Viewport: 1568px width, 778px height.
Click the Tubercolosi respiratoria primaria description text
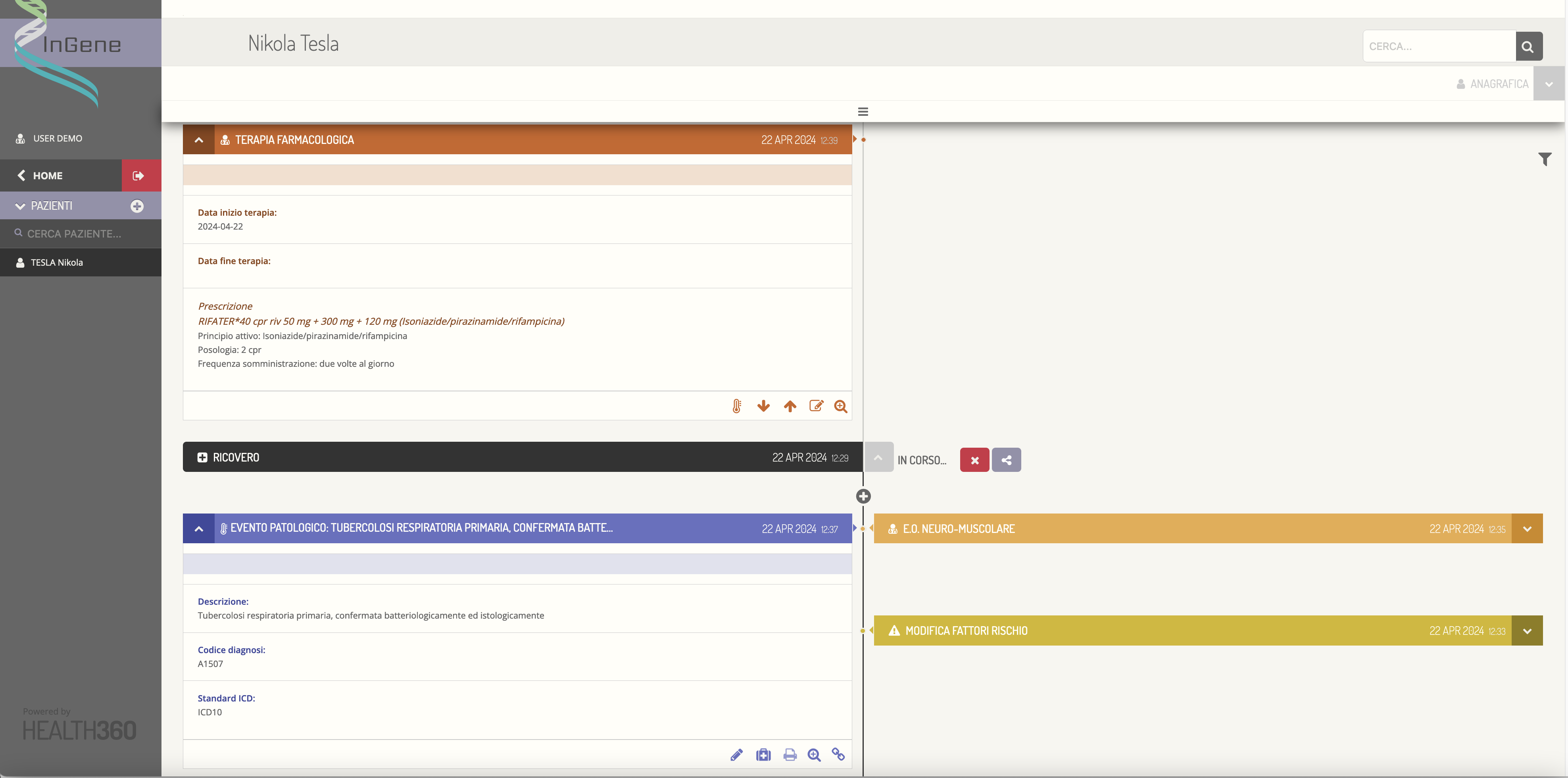371,615
